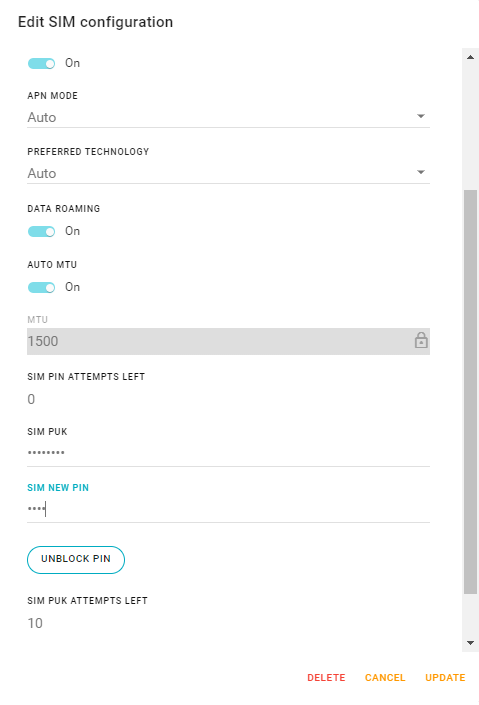479x705 pixels.
Task: Click the Preferred Technology dropdown arrow
Action: [421, 172]
